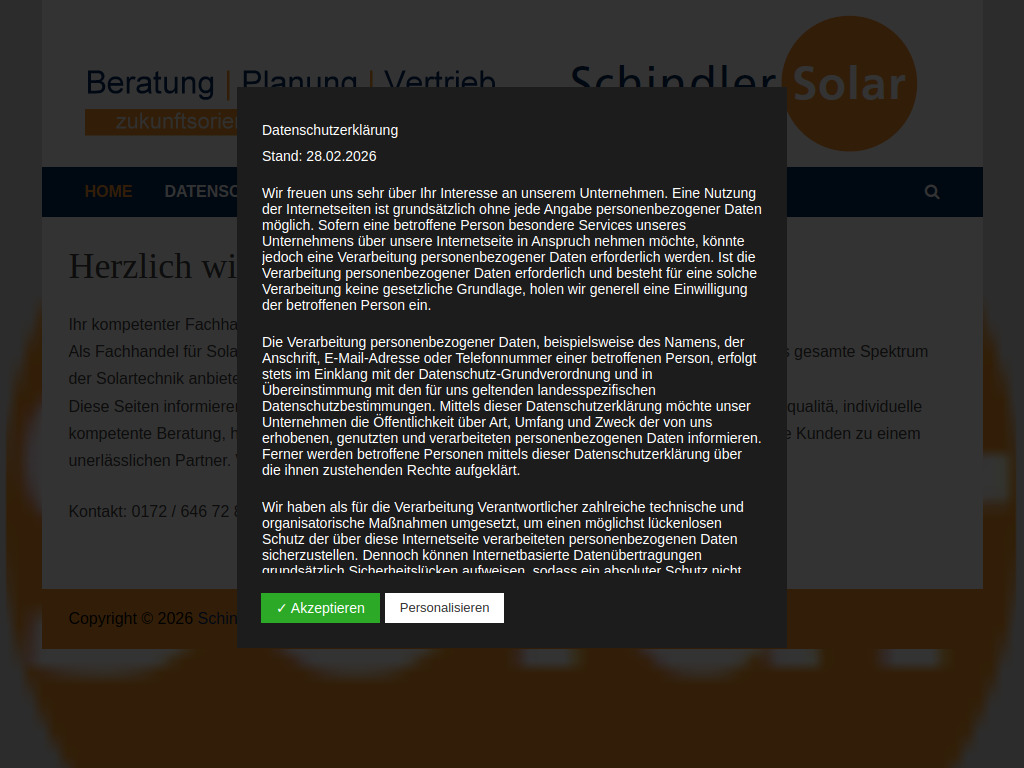Click the Herzlich willkommen page heading
Screen dimensions: 1024x768
click(x=150, y=267)
